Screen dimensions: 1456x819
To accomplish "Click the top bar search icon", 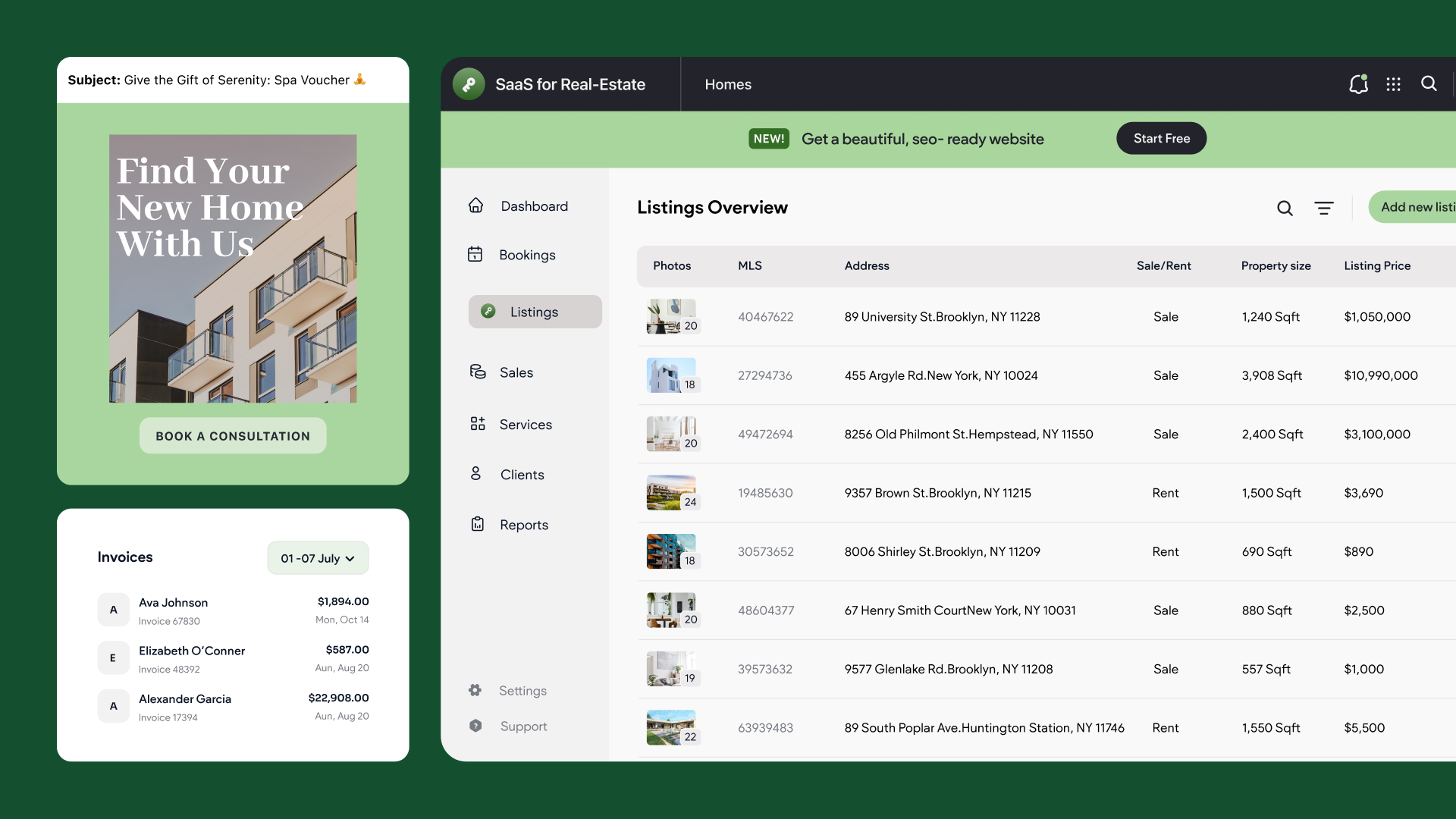I will point(1429,84).
